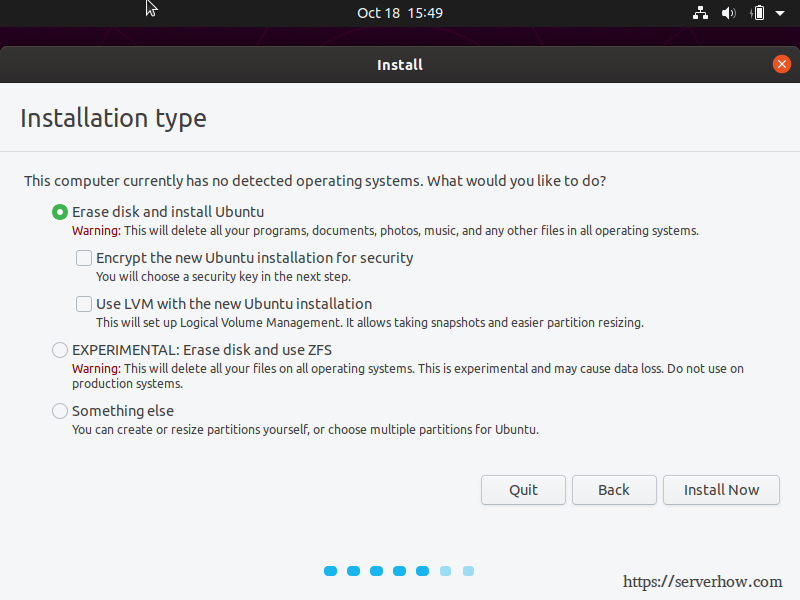Open the network status icon in top bar
Viewport: 800px width, 600px height.
(x=700, y=13)
